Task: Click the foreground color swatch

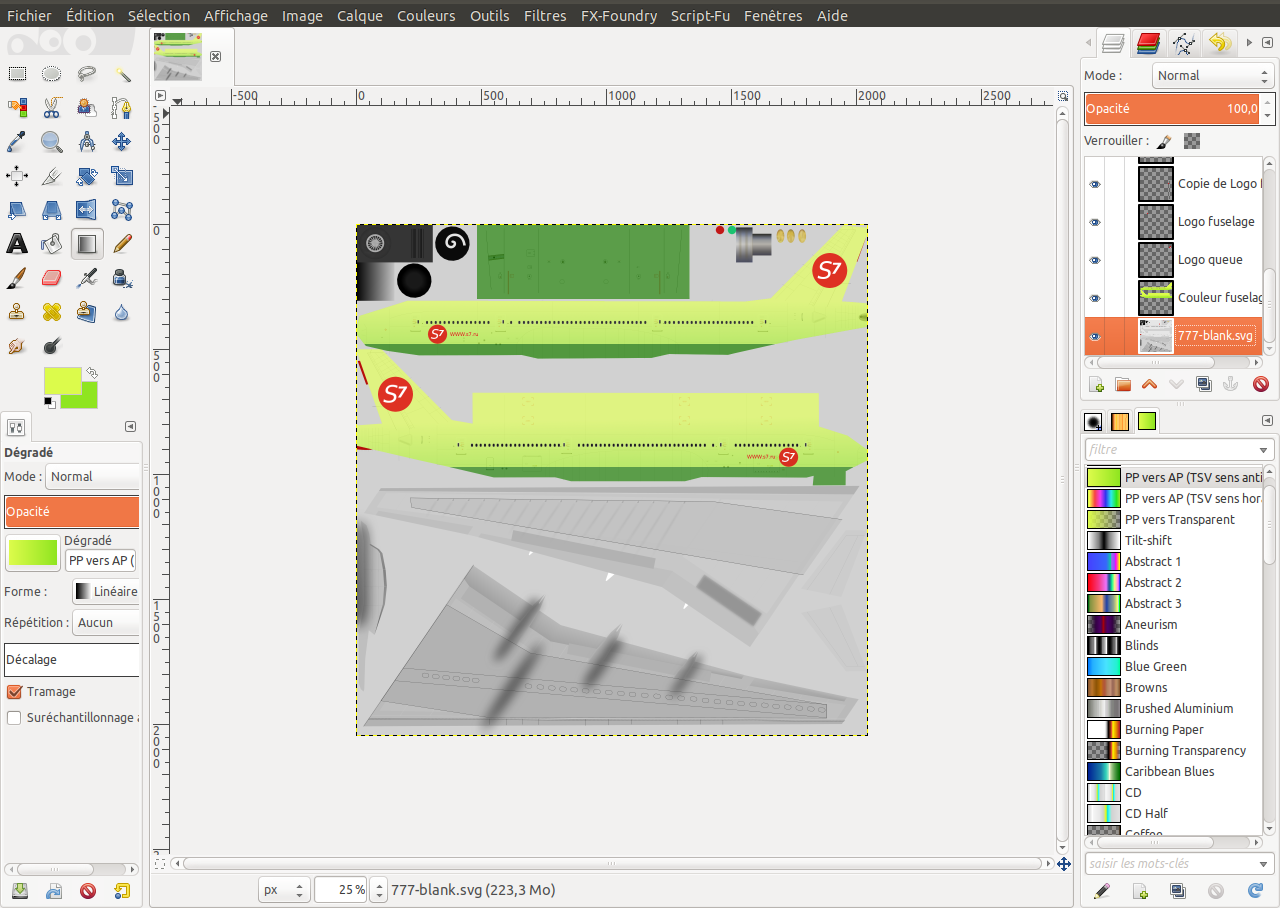Action: pos(60,379)
